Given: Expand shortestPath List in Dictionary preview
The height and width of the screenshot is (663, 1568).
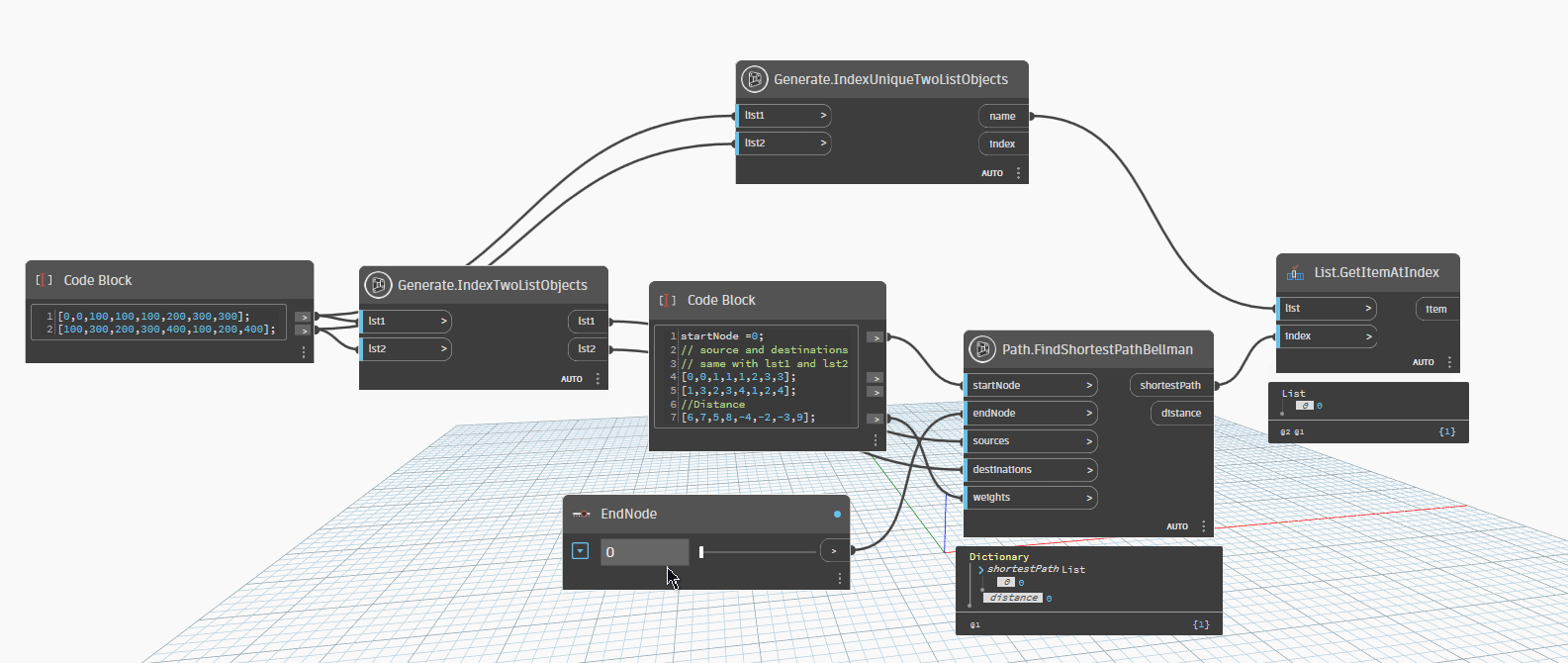Looking at the screenshot, I should click(x=980, y=570).
